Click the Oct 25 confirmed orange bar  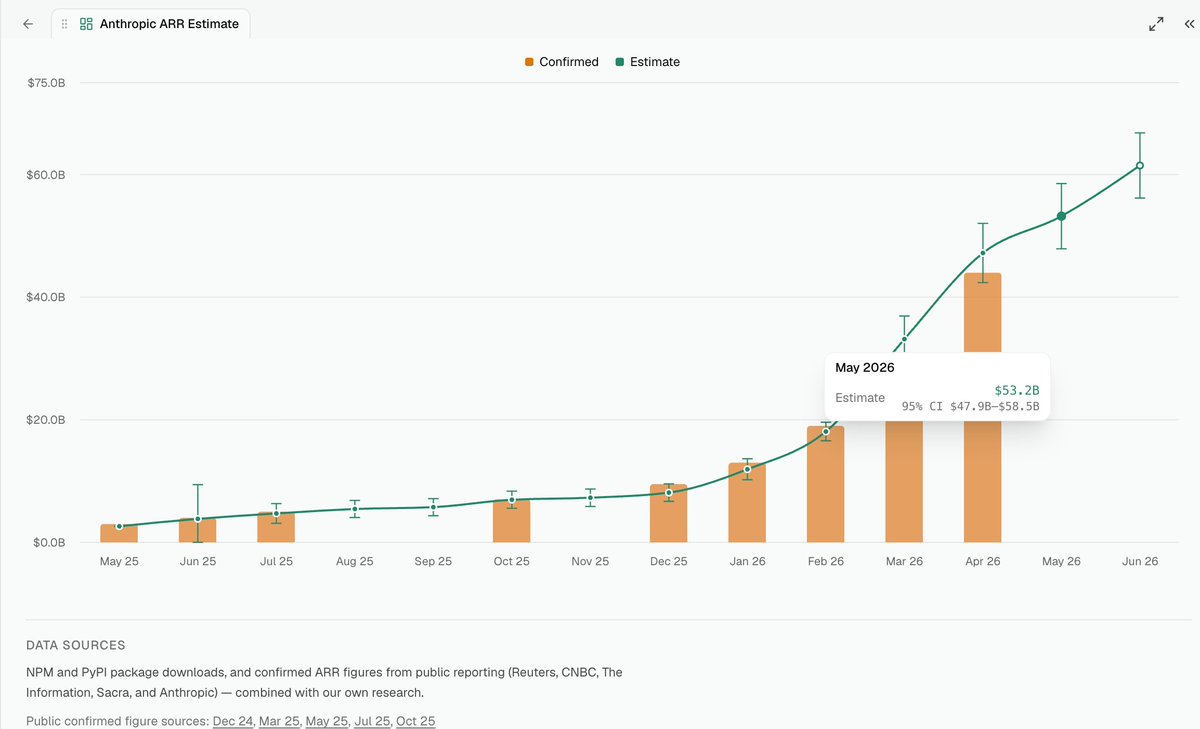coord(512,521)
